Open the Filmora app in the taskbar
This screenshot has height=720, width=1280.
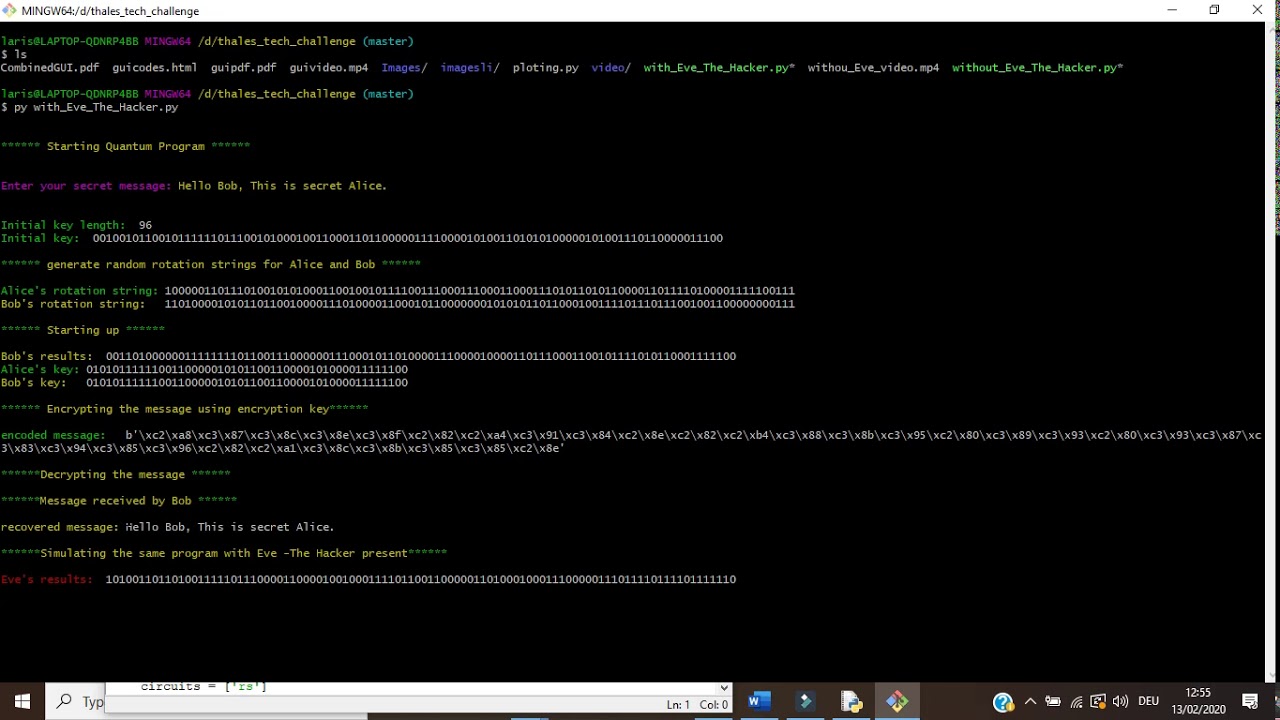tap(805, 701)
